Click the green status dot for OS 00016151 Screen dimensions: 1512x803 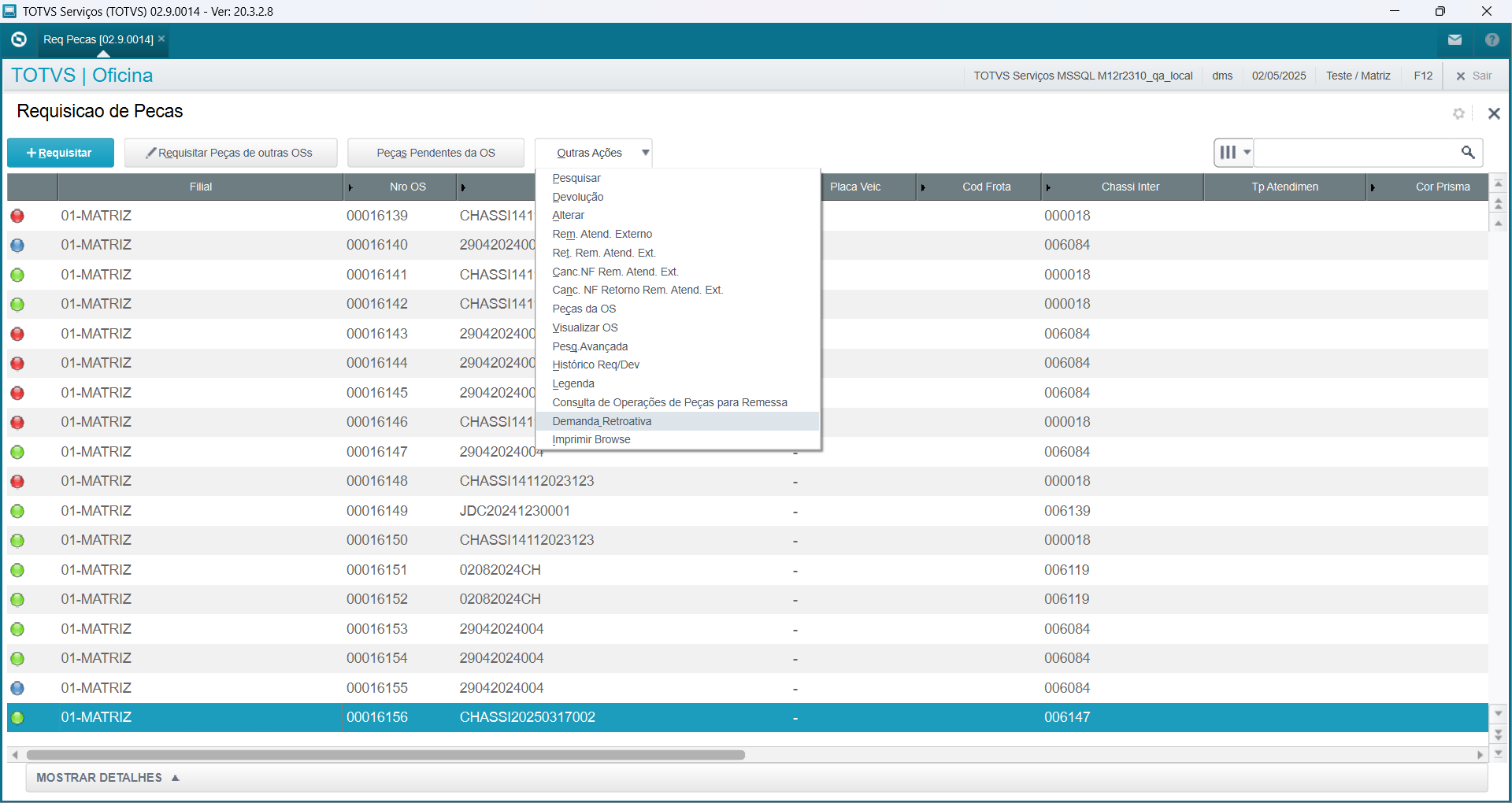17,570
